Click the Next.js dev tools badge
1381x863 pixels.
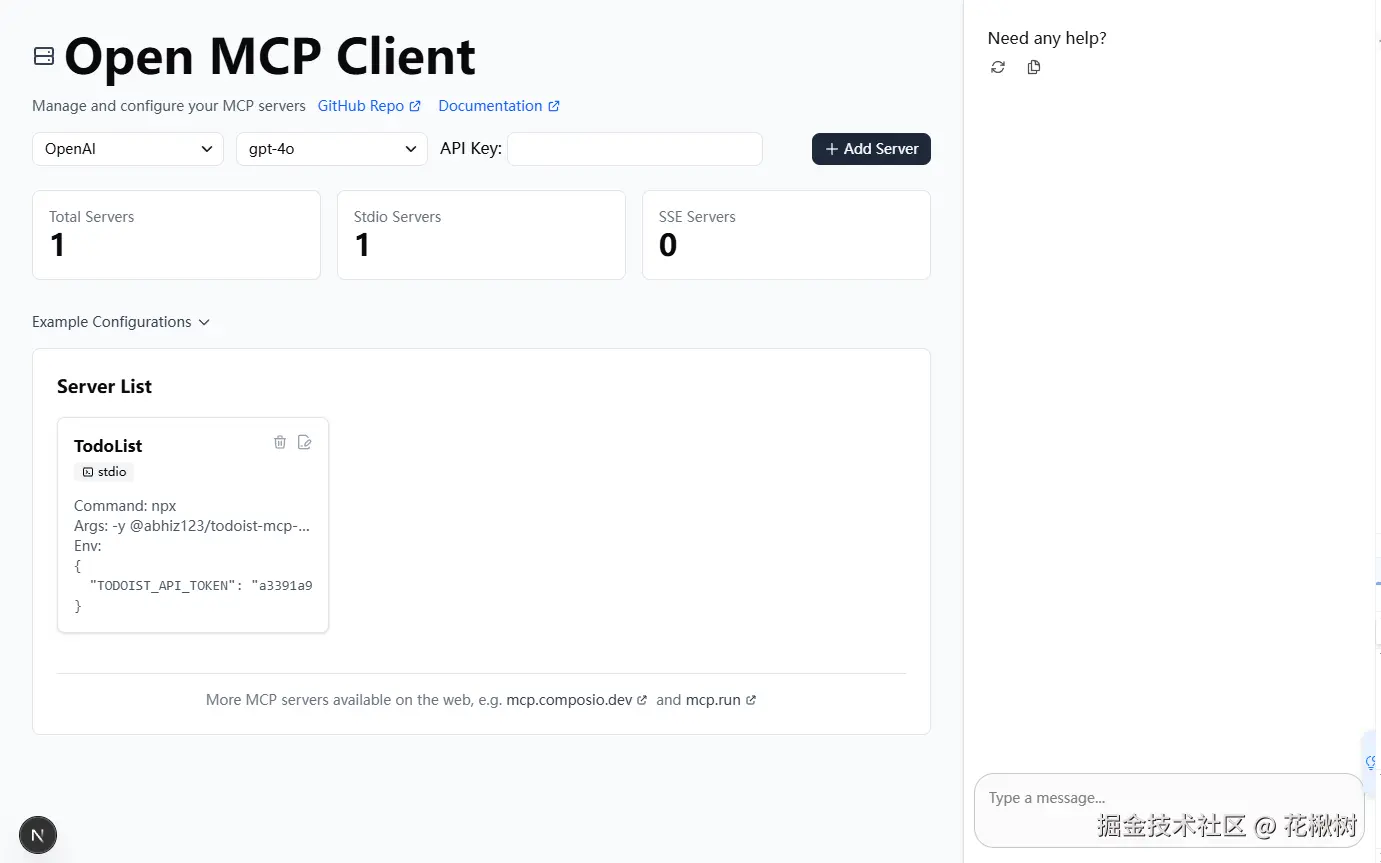click(38, 835)
